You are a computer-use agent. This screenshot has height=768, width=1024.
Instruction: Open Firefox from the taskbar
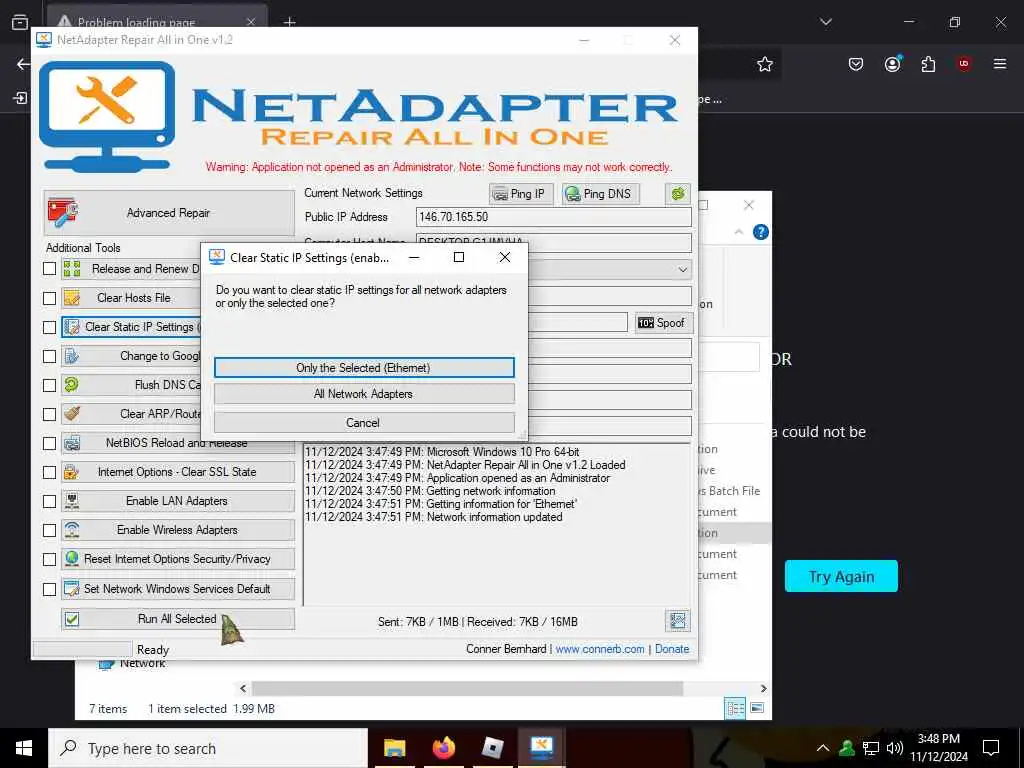[x=443, y=748]
